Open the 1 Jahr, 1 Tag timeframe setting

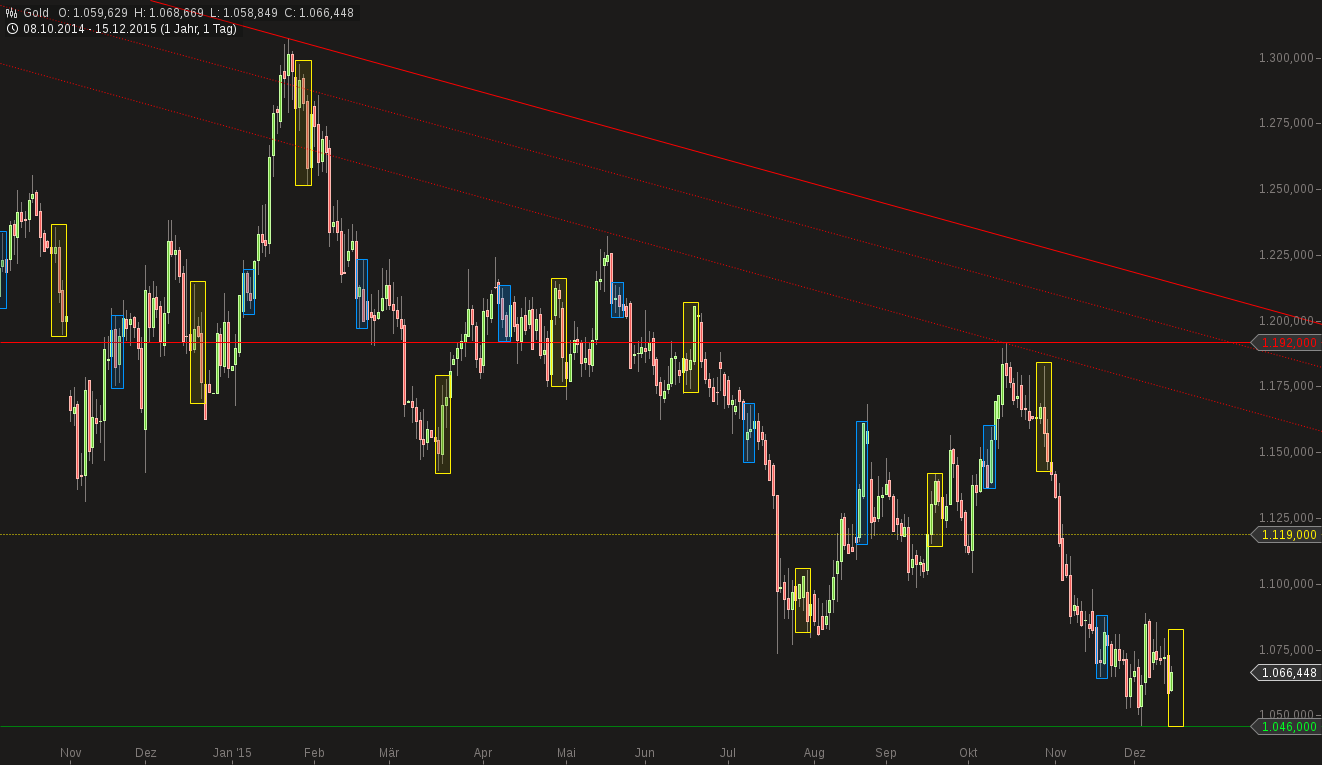tap(196, 29)
